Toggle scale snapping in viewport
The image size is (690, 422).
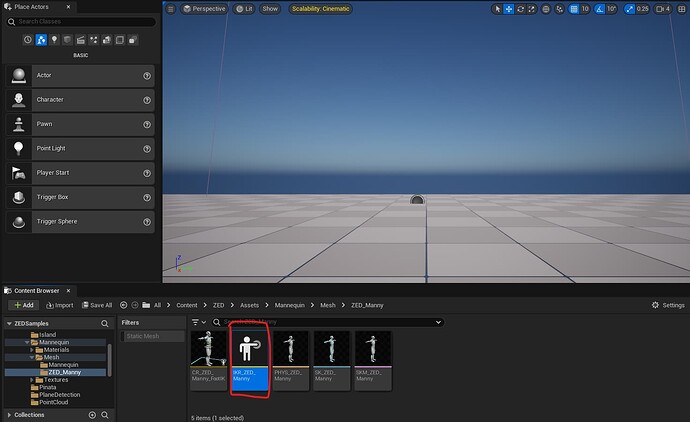point(630,9)
